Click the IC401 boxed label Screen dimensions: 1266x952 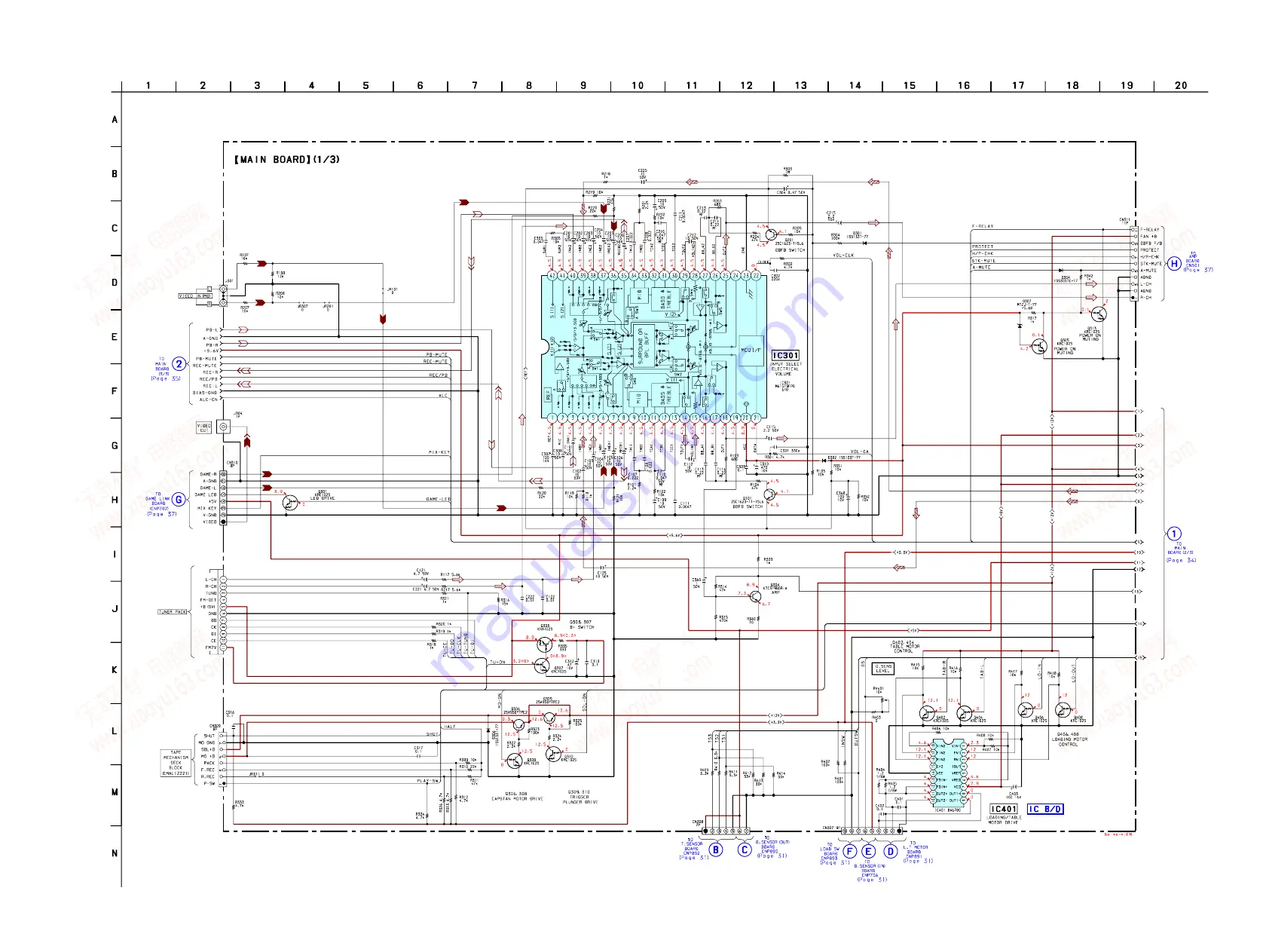(x=1004, y=809)
